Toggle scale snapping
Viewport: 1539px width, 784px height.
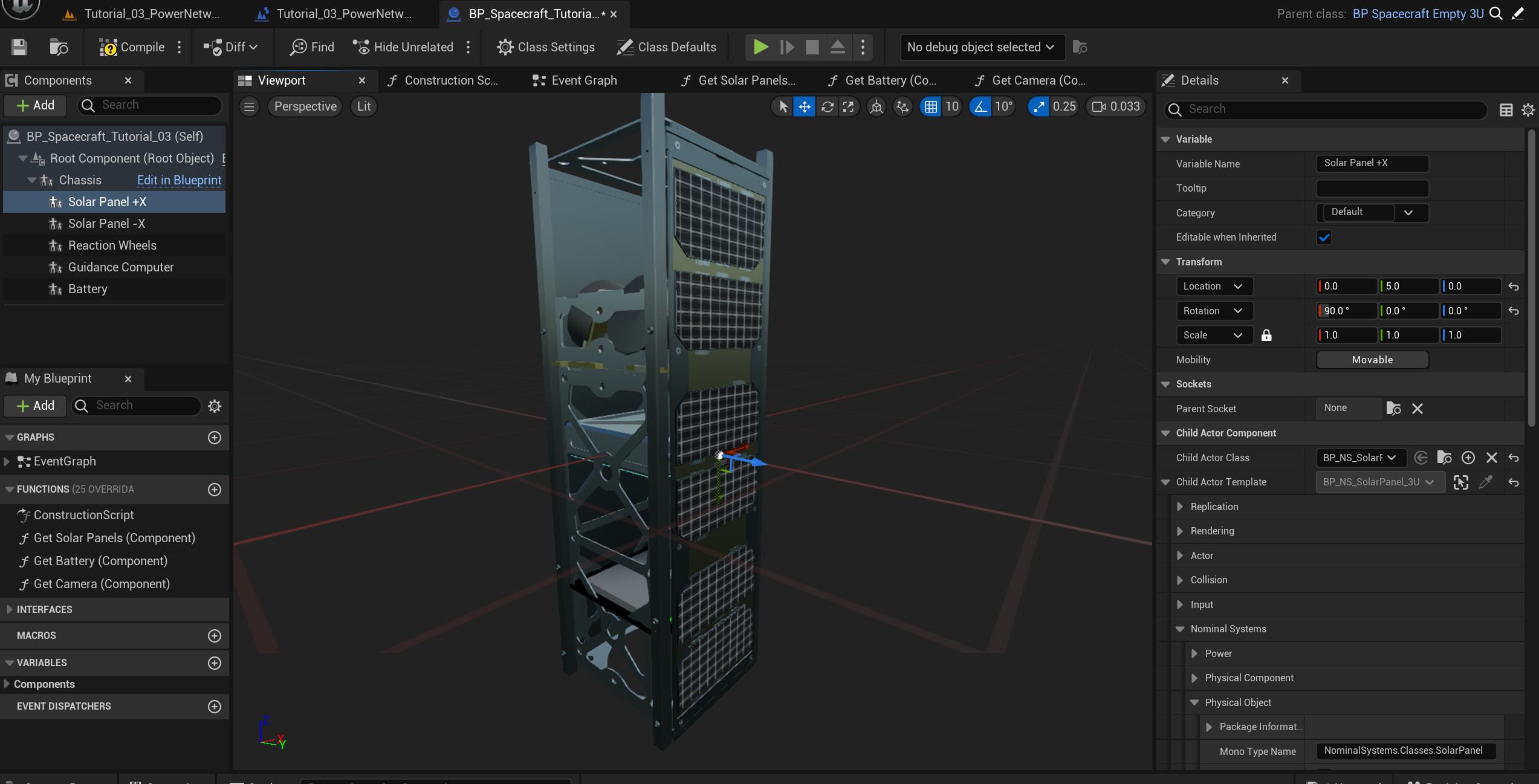click(x=1038, y=106)
